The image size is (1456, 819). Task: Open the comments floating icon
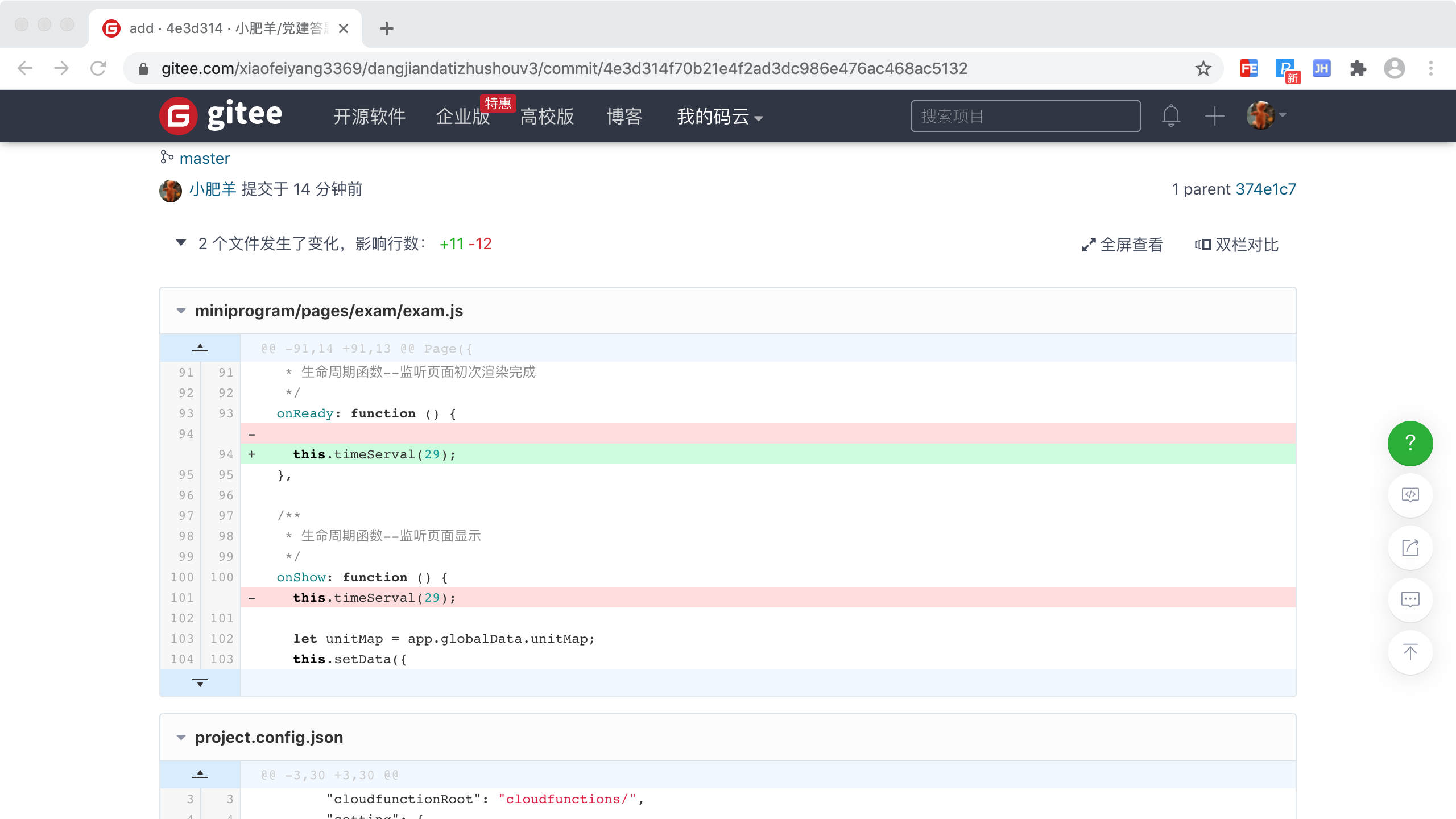pyautogui.click(x=1410, y=599)
